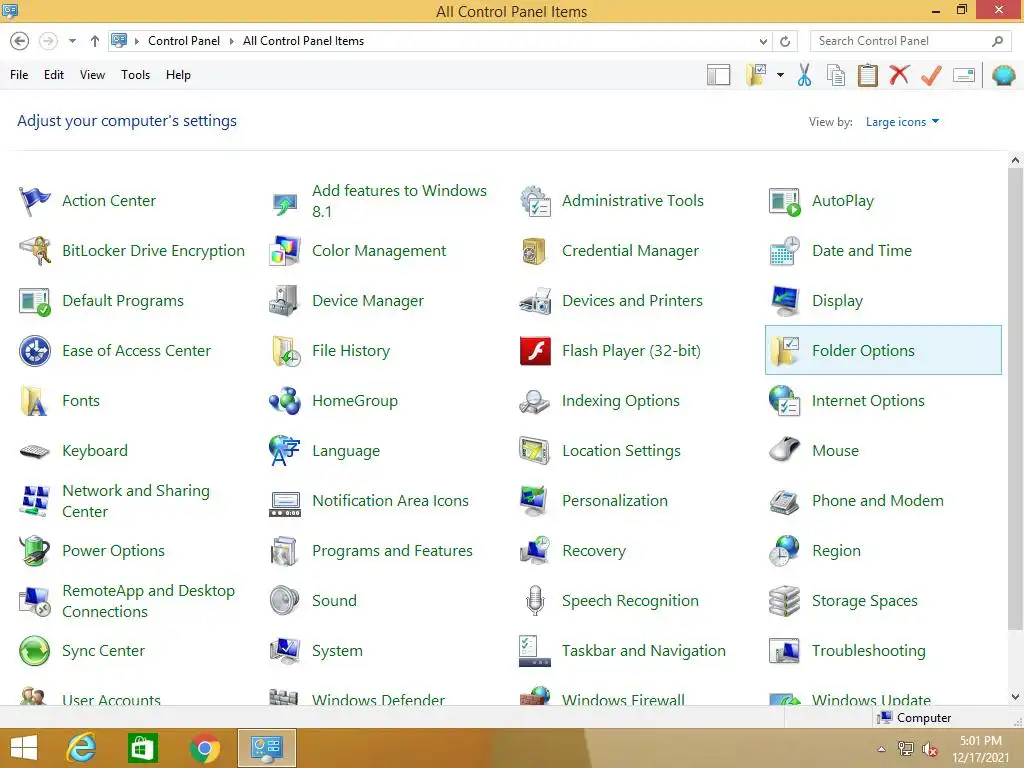The height and width of the screenshot is (768, 1024).
Task: Open the Power Options battery icon
Action: pyautogui.click(x=34, y=551)
